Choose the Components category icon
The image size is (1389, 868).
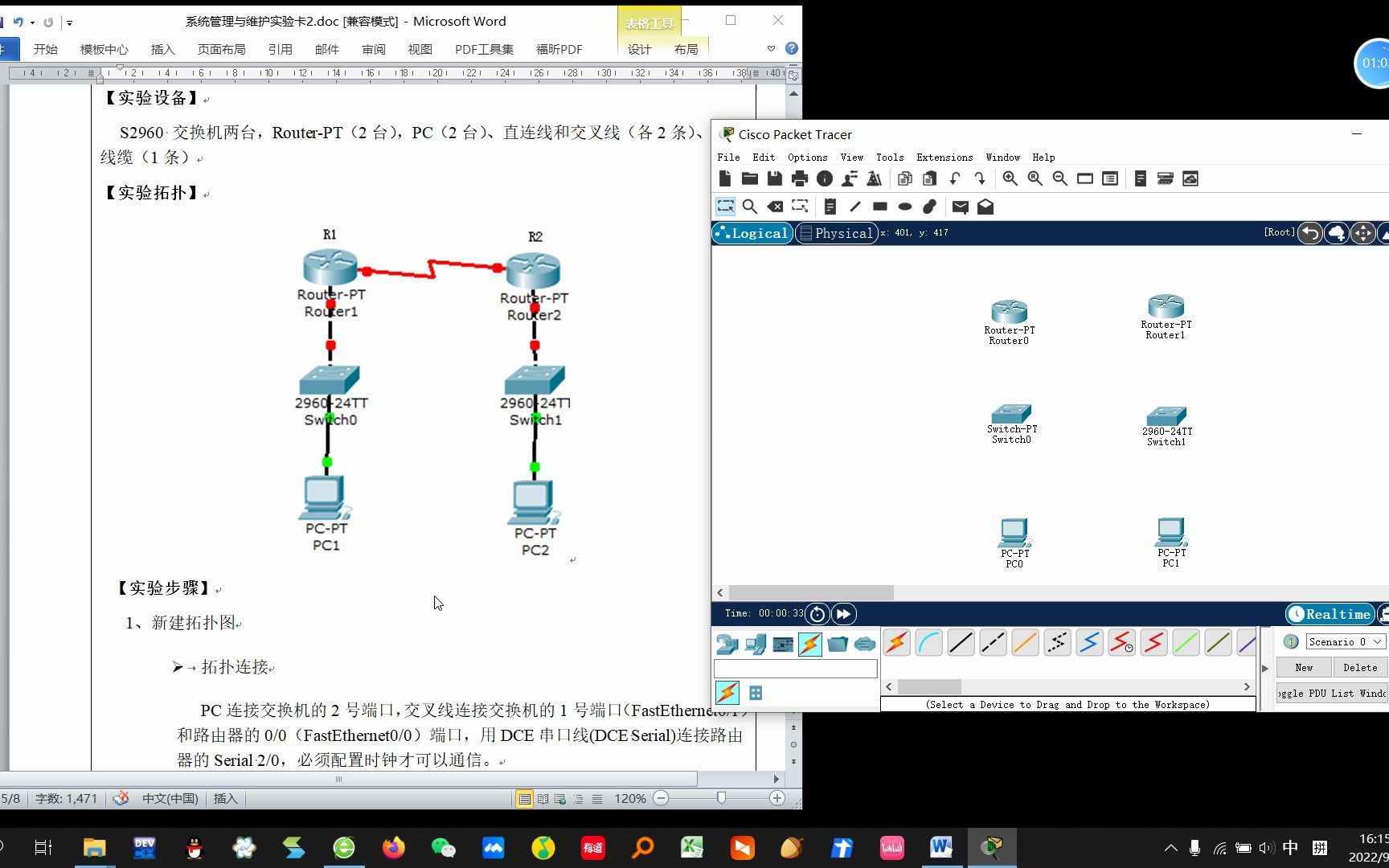783,644
